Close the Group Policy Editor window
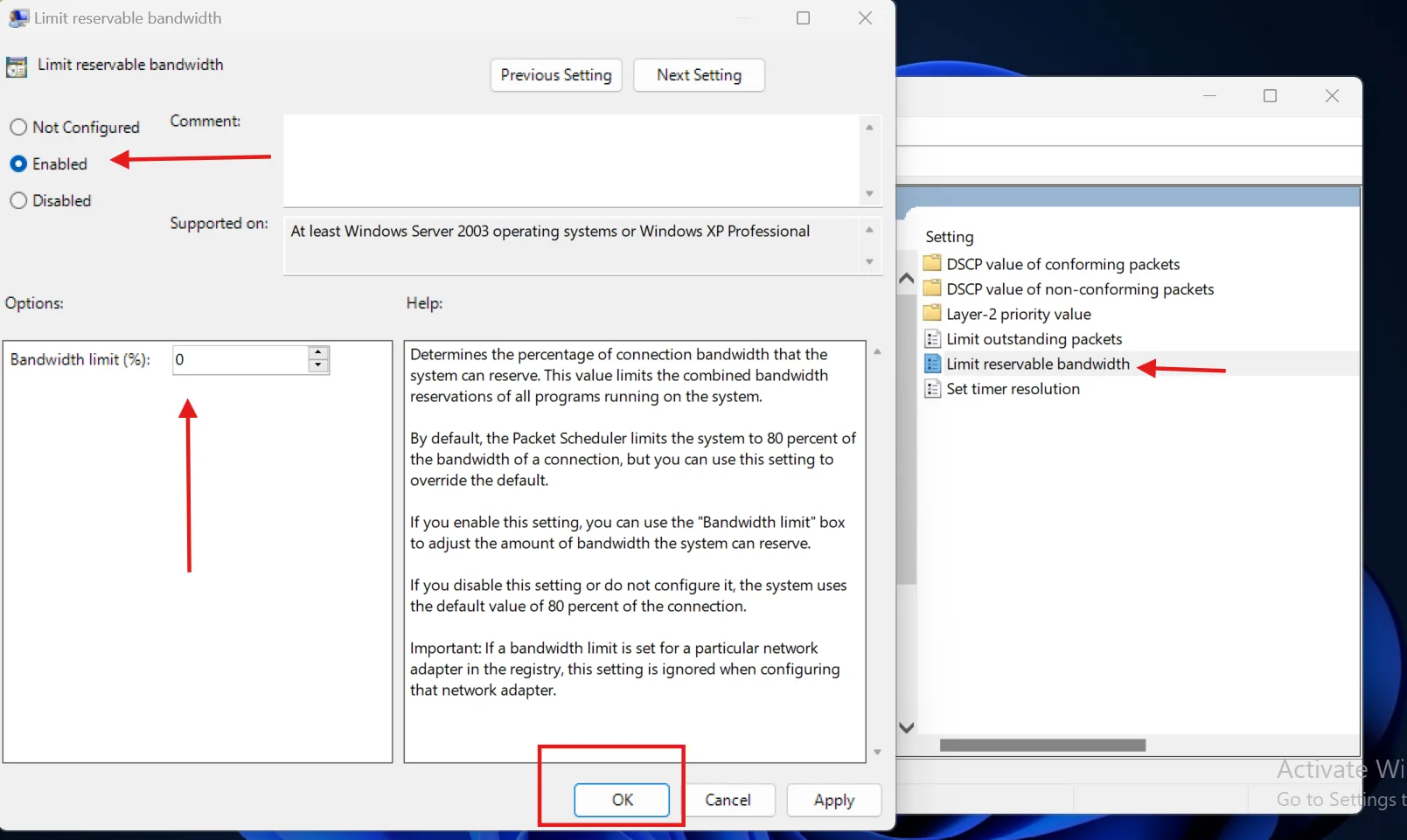 pyautogui.click(x=1332, y=96)
